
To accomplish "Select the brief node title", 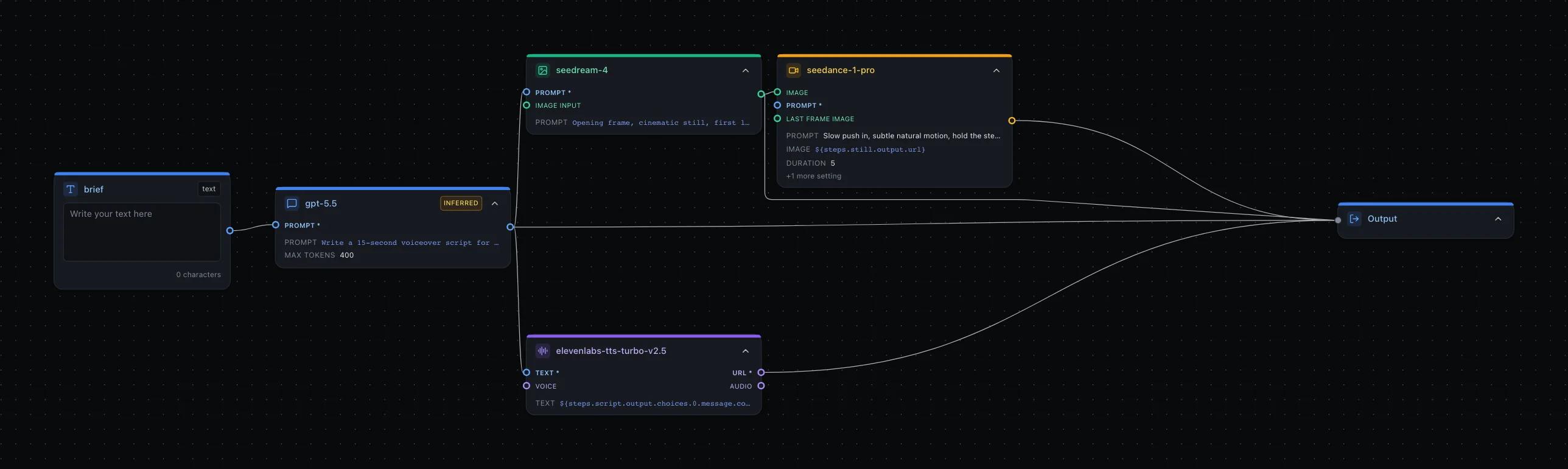I will 93,189.
